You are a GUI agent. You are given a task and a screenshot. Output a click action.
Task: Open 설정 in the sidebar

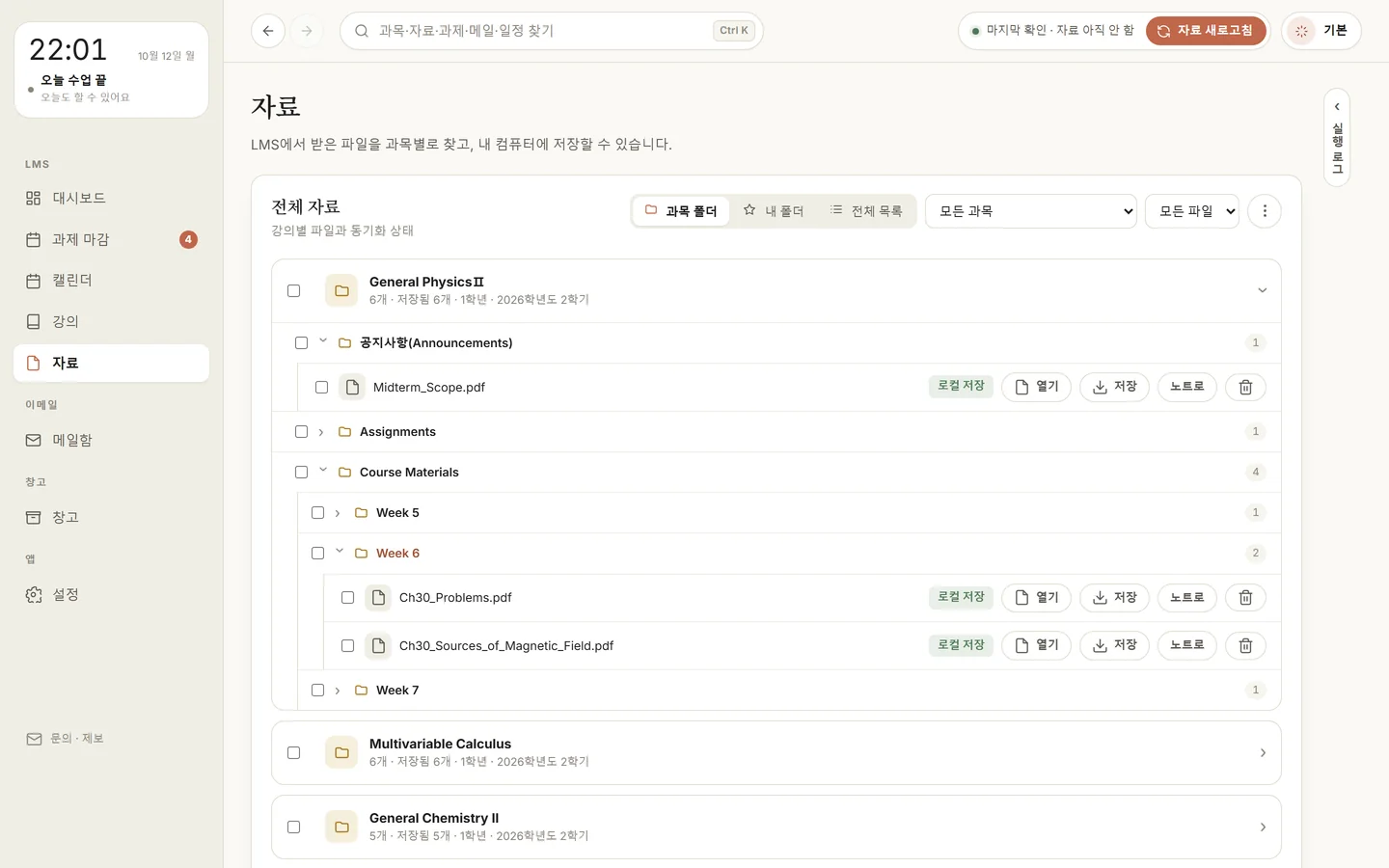pyautogui.click(x=112, y=594)
